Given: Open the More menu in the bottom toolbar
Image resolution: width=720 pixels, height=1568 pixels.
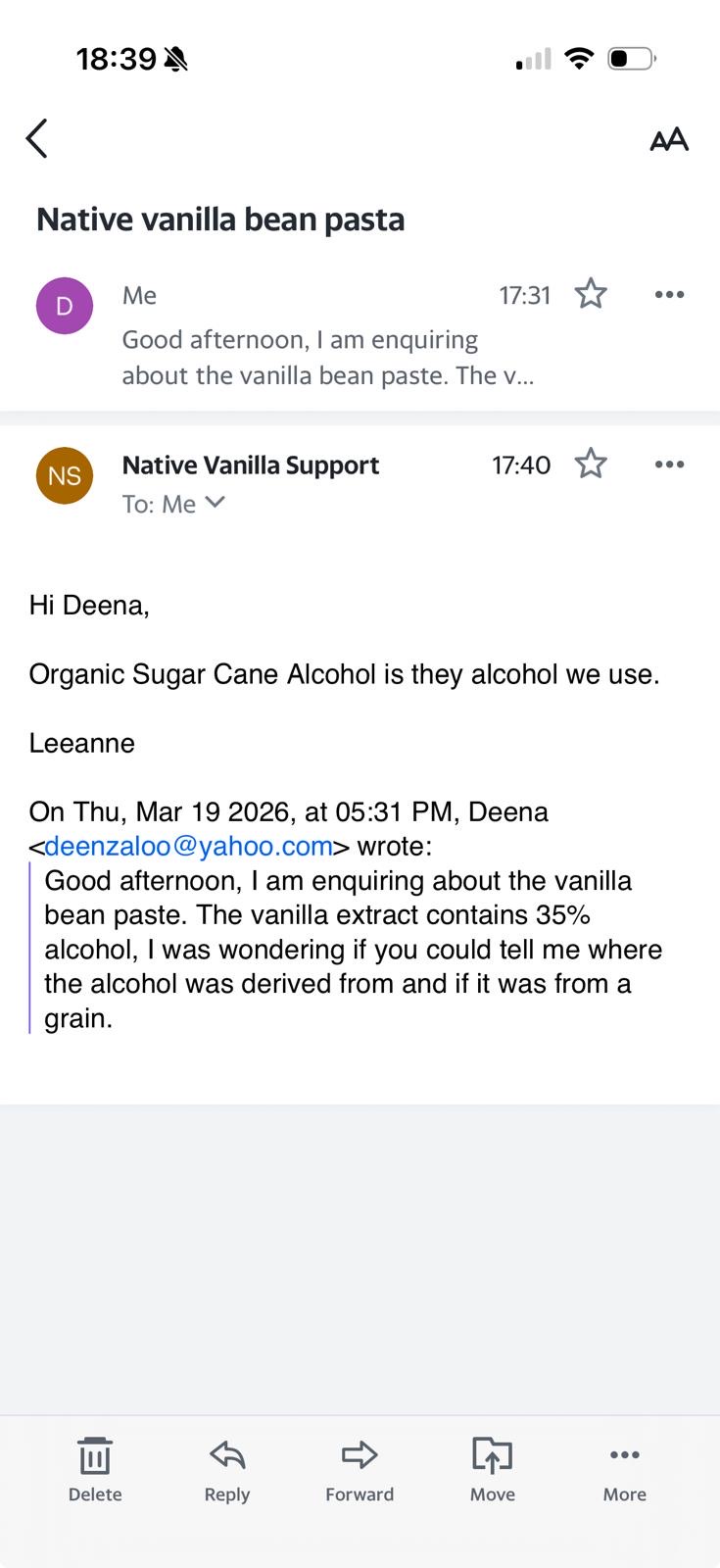Looking at the screenshot, I should pyautogui.click(x=625, y=1467).
